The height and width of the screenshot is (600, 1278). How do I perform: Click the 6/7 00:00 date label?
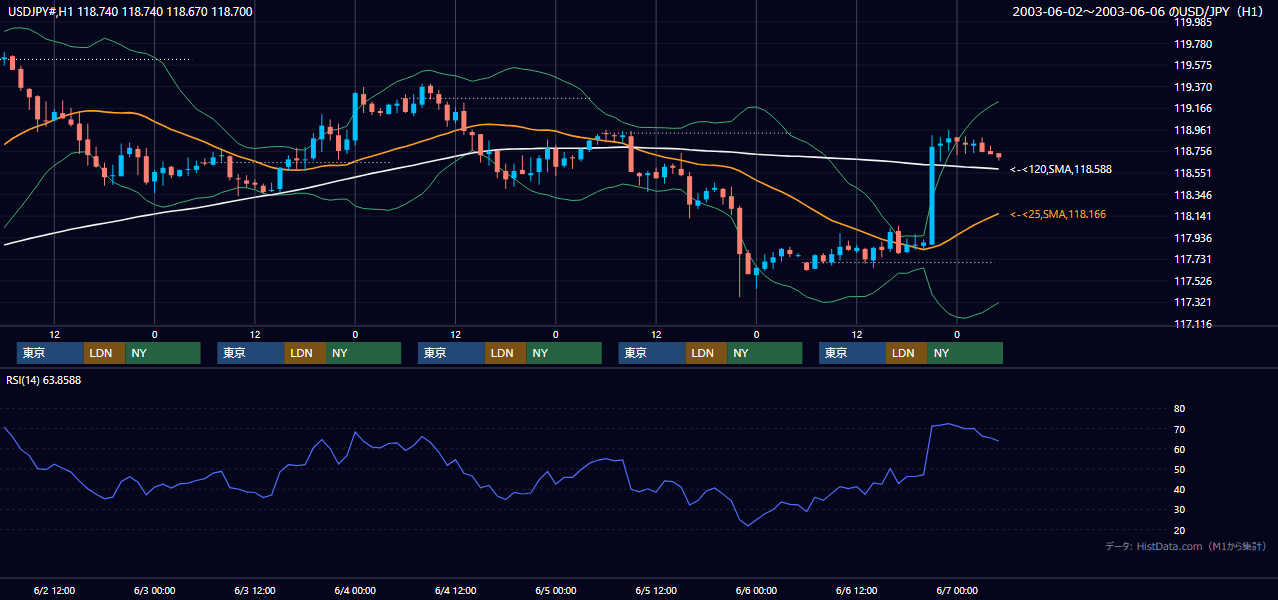click(957, 590)
